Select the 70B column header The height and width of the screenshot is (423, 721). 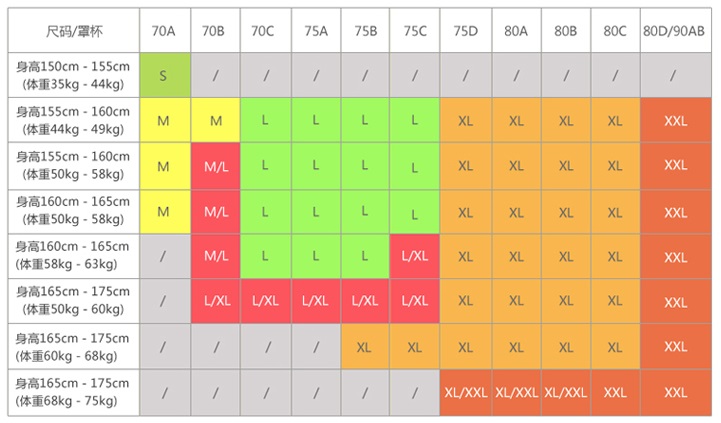point(215,31)
